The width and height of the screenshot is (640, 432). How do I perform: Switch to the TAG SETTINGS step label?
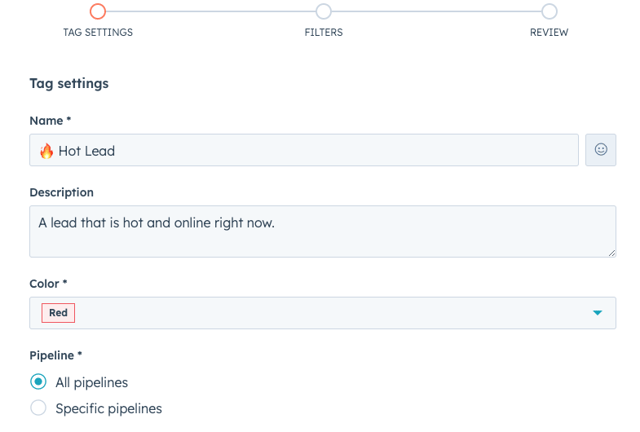[98, 32]
